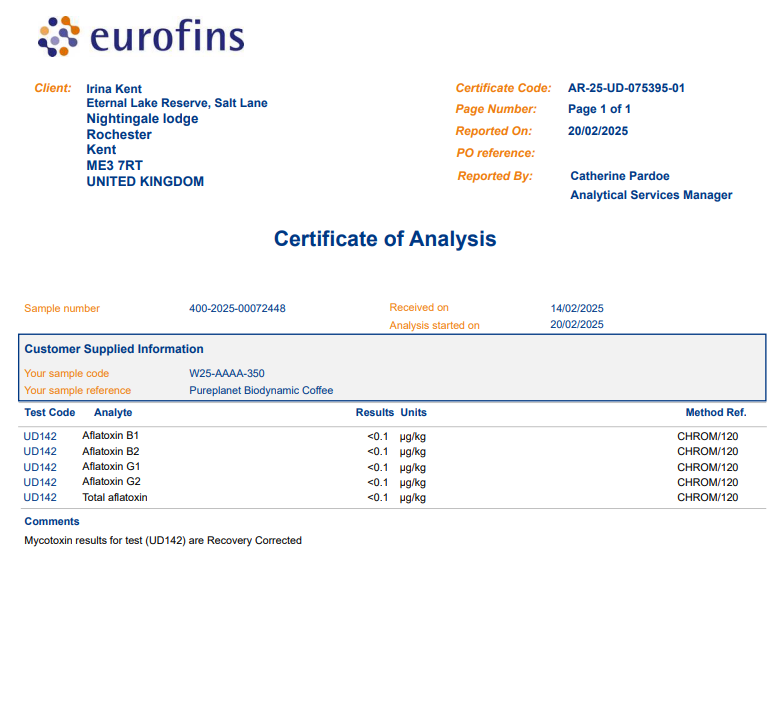
Task: Select sample code W25-AAAA-350
Action: 227,374
